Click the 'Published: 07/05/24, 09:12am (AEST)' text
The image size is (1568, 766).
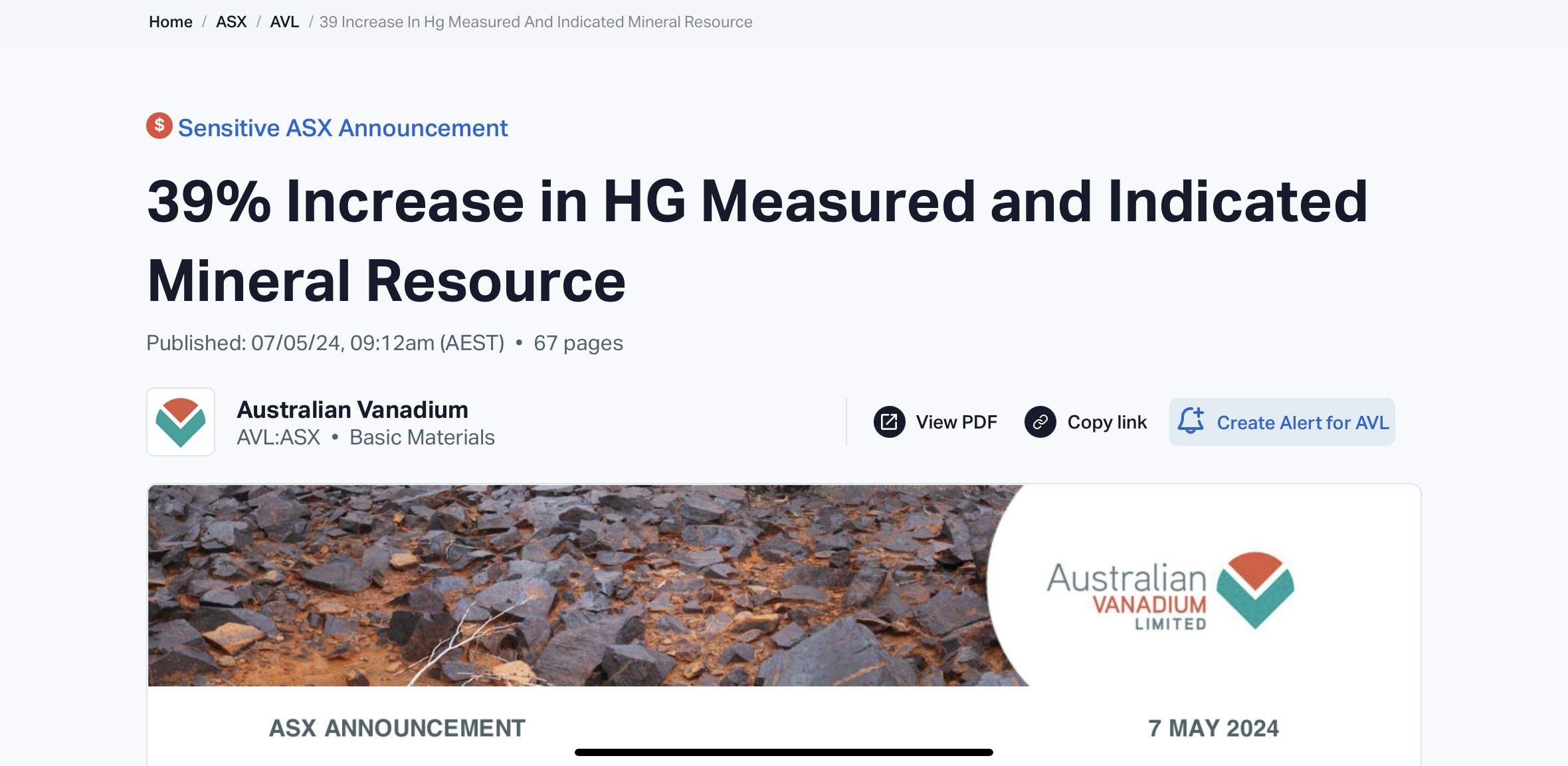tap(326, 343)
